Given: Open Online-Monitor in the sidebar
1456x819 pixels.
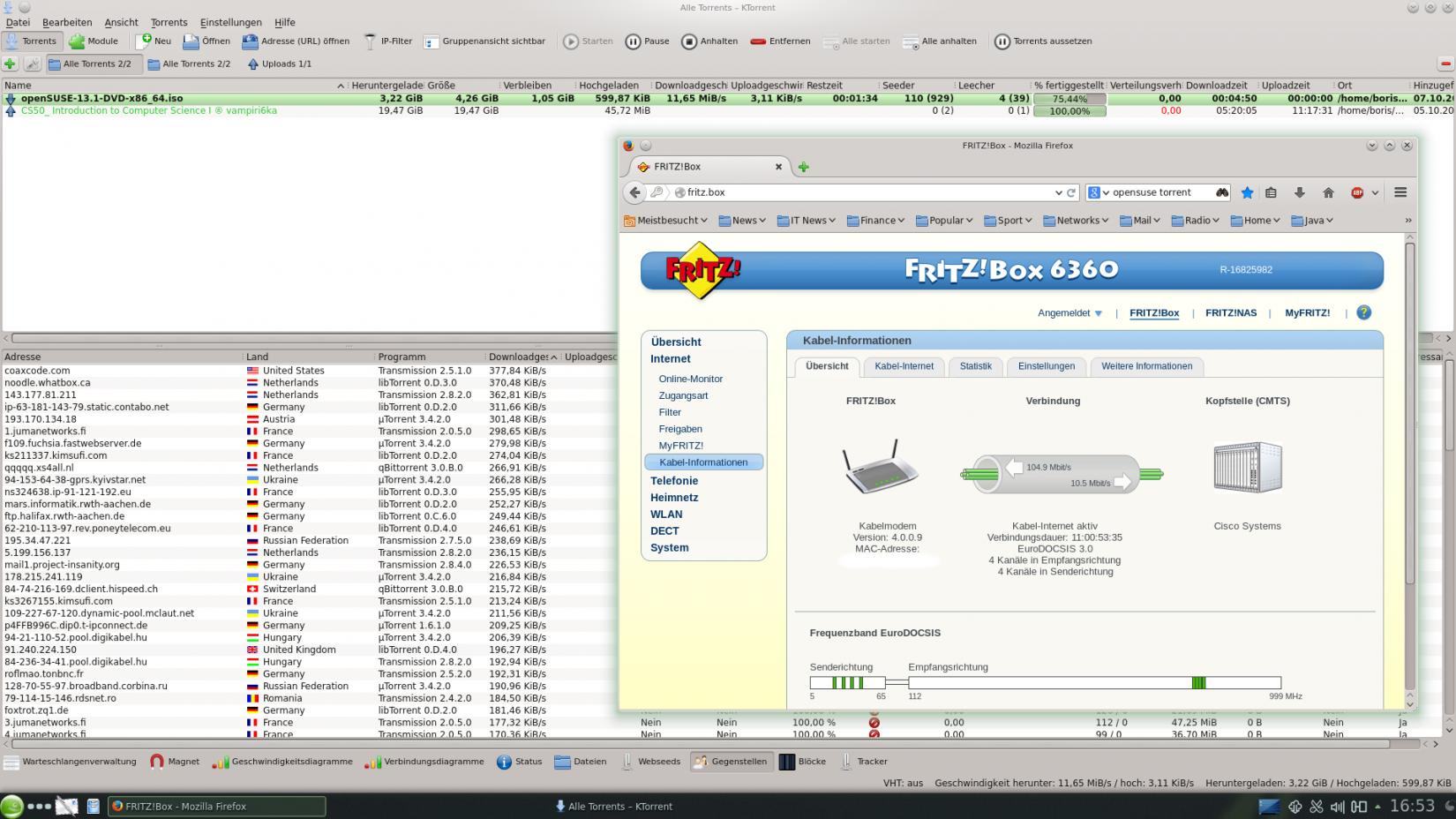Looking at the screenshot, I should (x=690, y=379).
